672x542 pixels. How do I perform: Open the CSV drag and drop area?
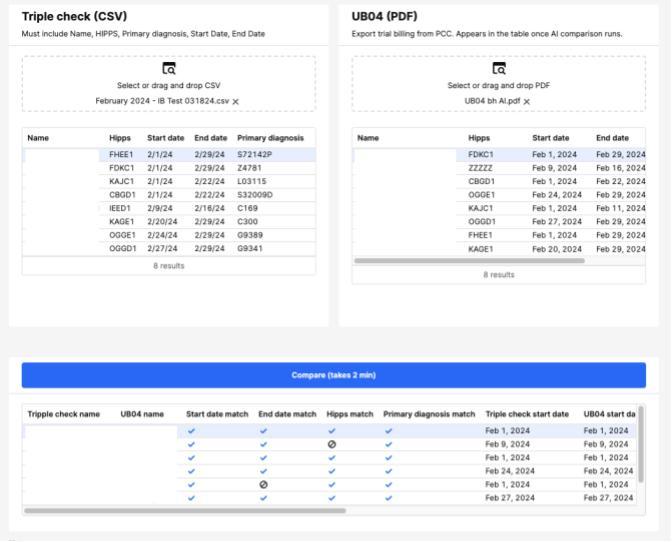click(x=169, y=84)
